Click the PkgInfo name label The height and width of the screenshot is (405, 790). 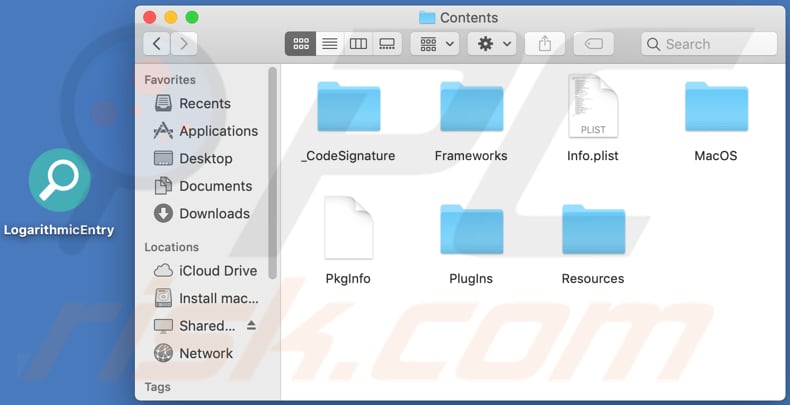[348, 279]
